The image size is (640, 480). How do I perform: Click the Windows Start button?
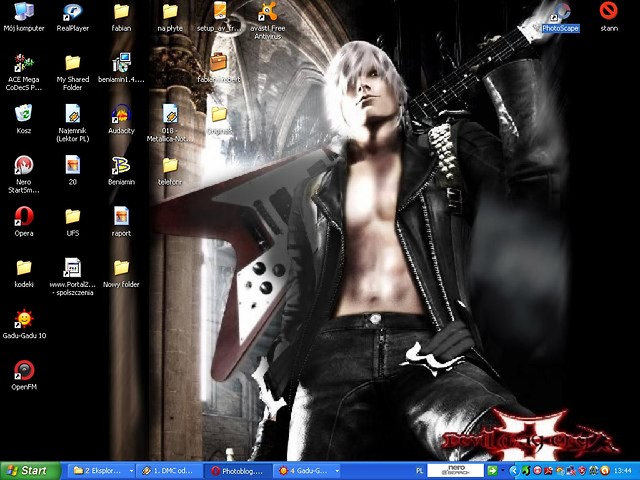click(30, 471)
